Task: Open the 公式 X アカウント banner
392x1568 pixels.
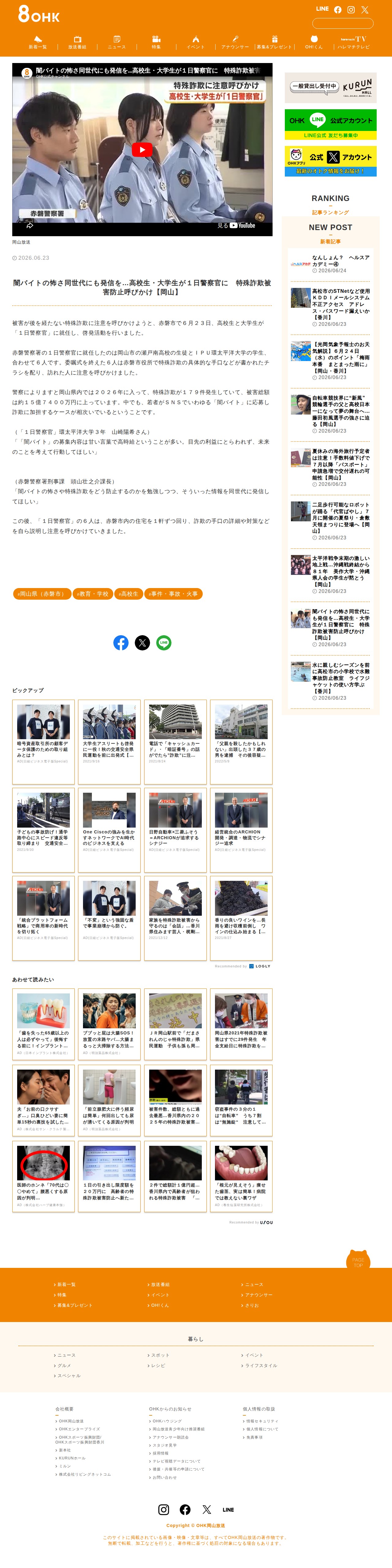Action: [330, 161]
